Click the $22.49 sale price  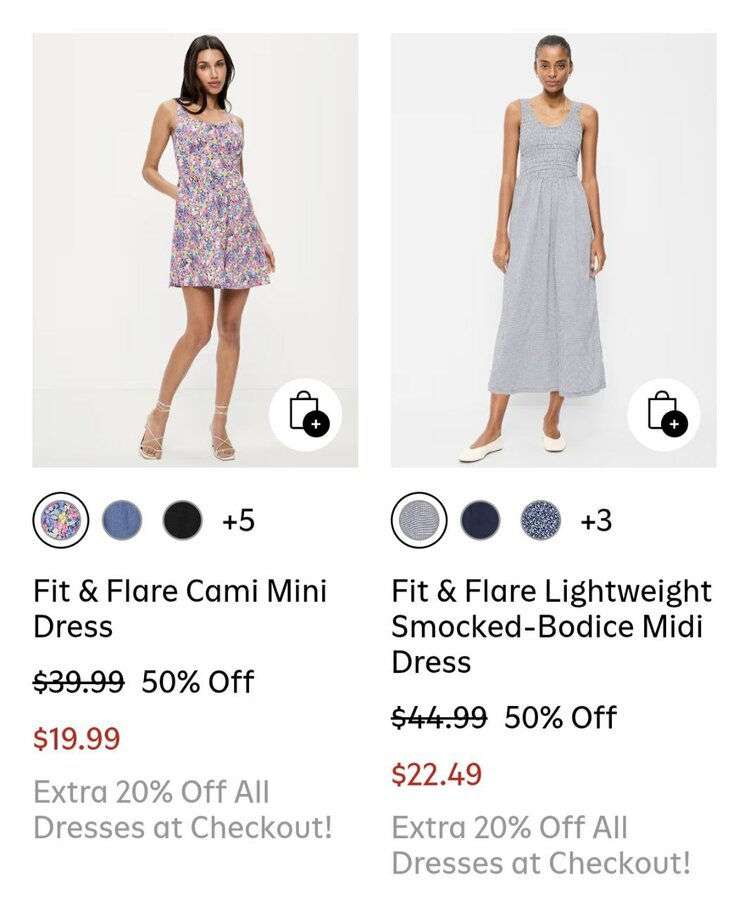[436, 774]
